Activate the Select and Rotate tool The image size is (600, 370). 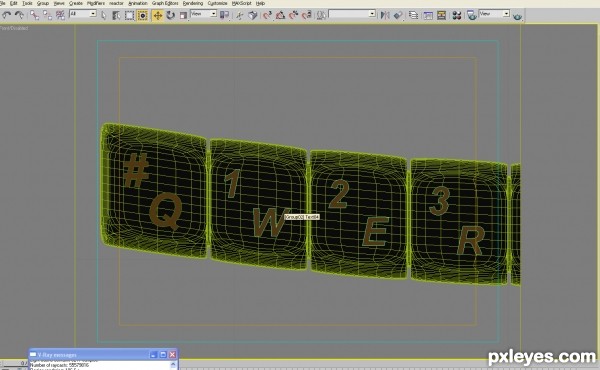tap(171, 15)
